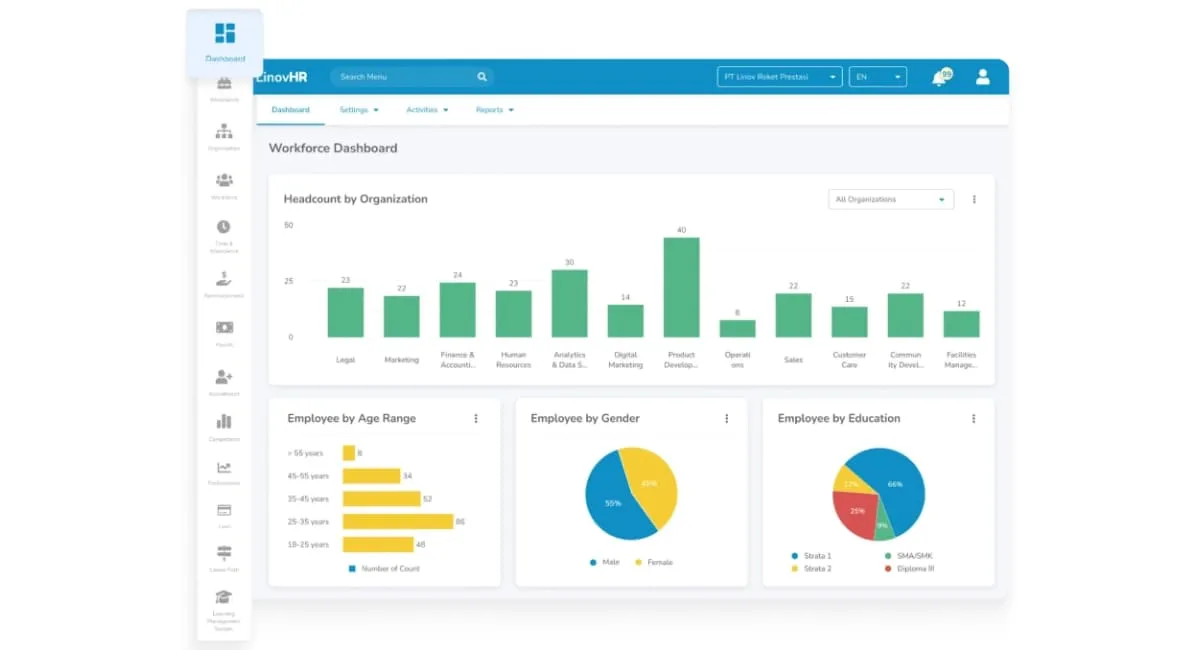
Task: Open the Payroll sidebar icon
Action: (x=224, y=328)
